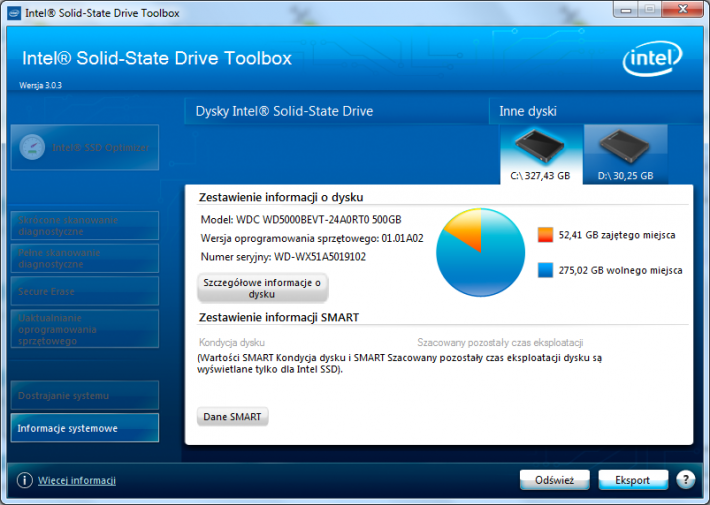Screen dimensions: 710x505
Task: Click the Wersja 3.0.3 version text
Action: point(40,85)
